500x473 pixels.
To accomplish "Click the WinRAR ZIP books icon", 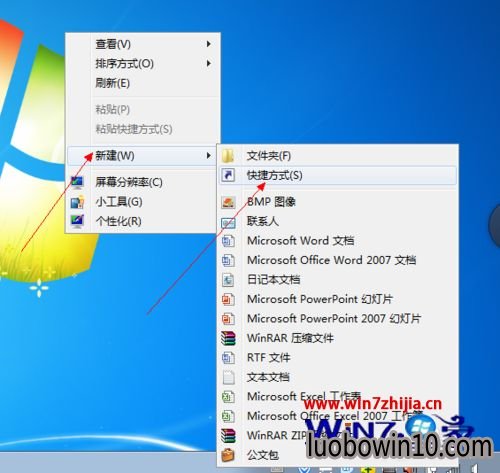I will pyautogui.click(x=228, y=436).
